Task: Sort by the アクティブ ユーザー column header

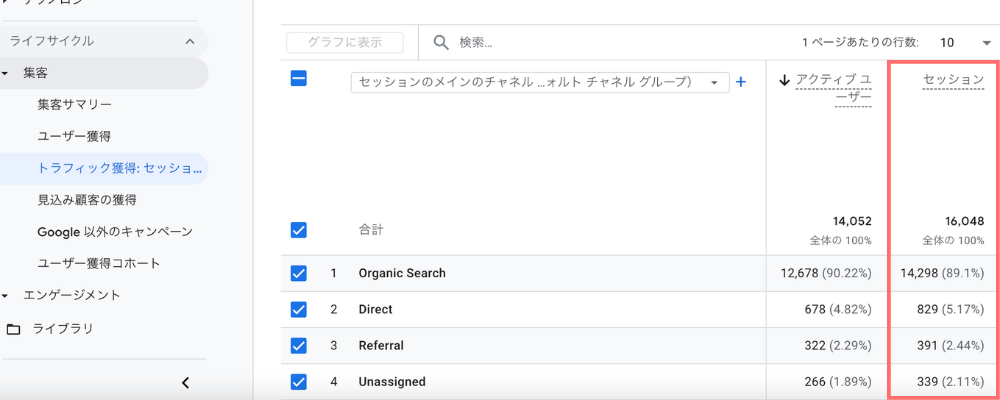Action: coord(833,89)
